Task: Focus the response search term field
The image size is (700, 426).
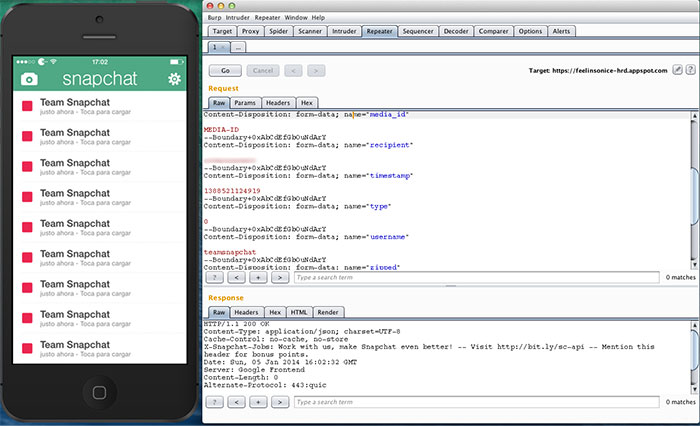Action: 476,402
